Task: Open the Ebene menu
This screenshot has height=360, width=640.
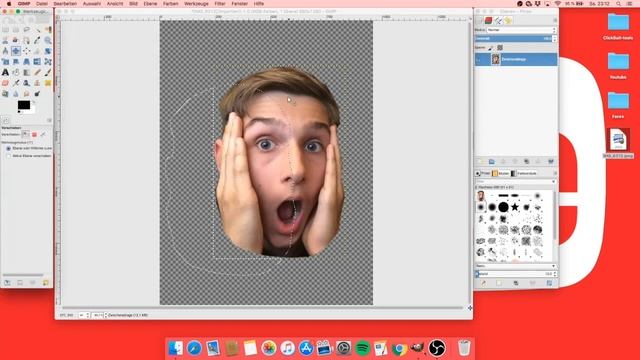Action: [150, 4]
